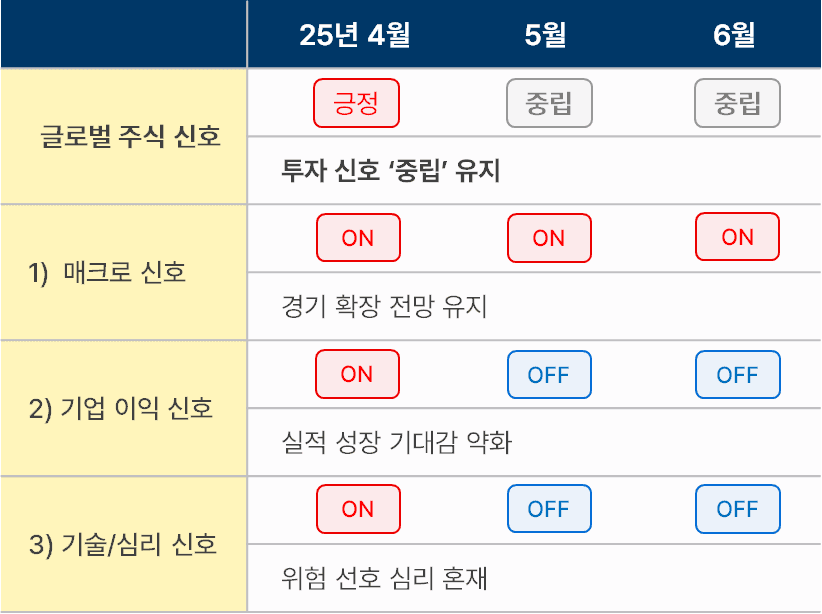Click the 1) 매크로 신호 row label
Image resolution: width=822 pixels, height=614 pixels.
click(108, 272)
